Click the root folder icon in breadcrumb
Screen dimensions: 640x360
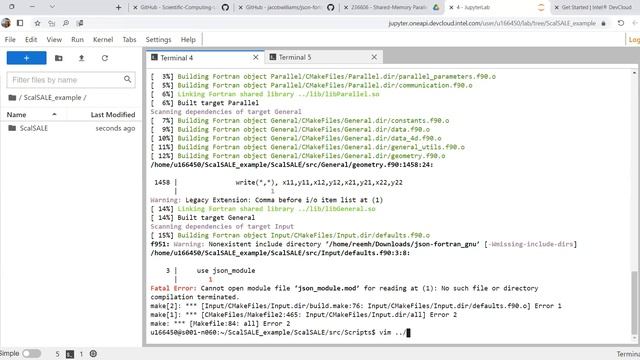point(12,98)
